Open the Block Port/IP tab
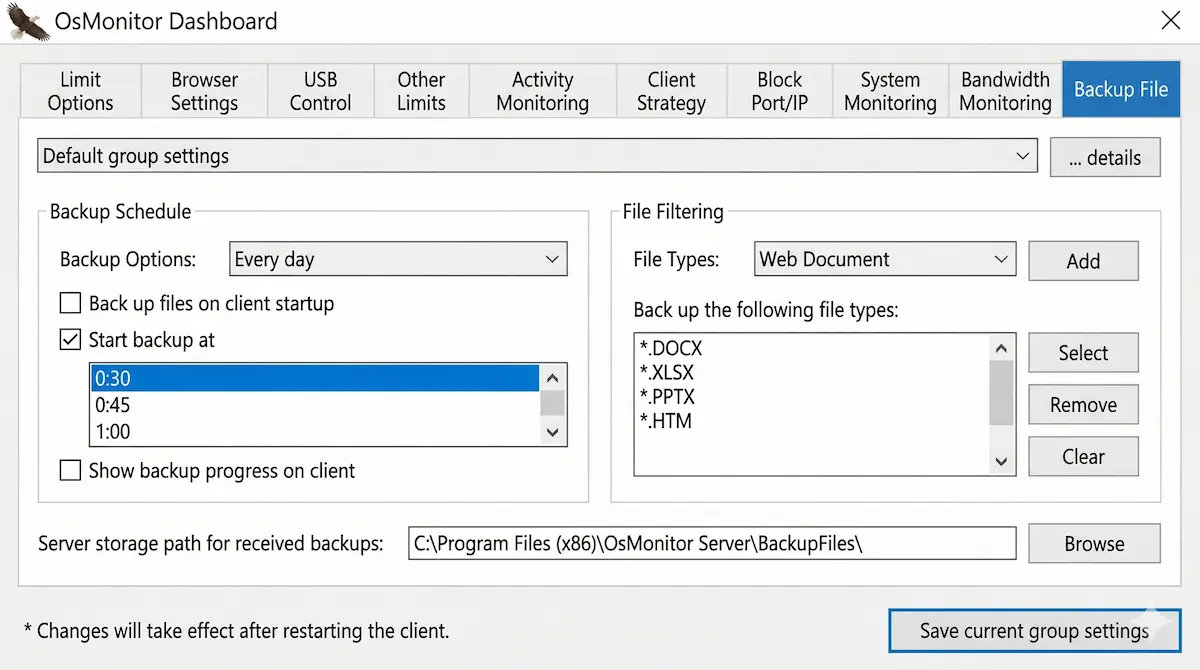The width and height of the screenshot is (1200, 670). pos(779,90)
